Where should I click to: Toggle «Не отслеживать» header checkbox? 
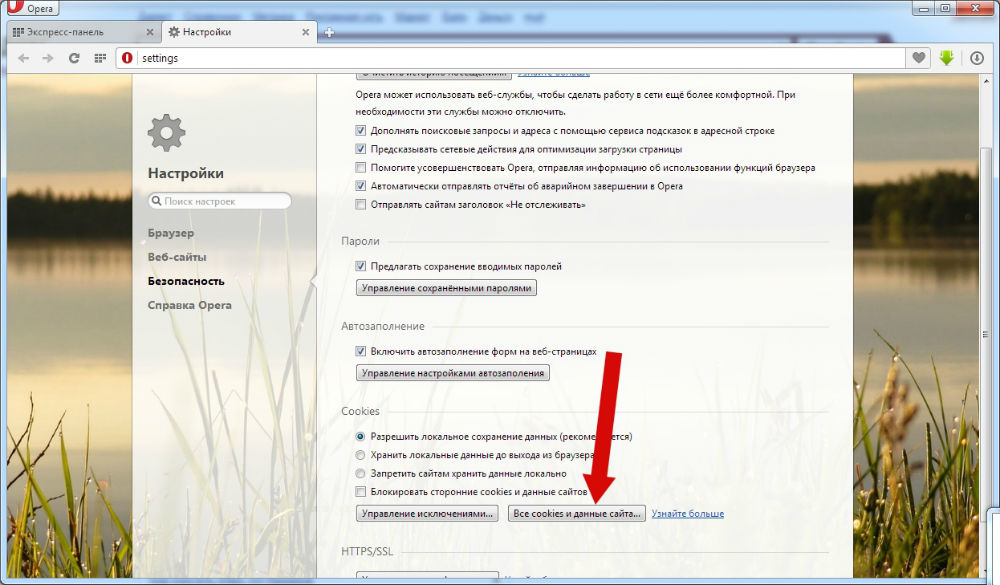[361, 205]
